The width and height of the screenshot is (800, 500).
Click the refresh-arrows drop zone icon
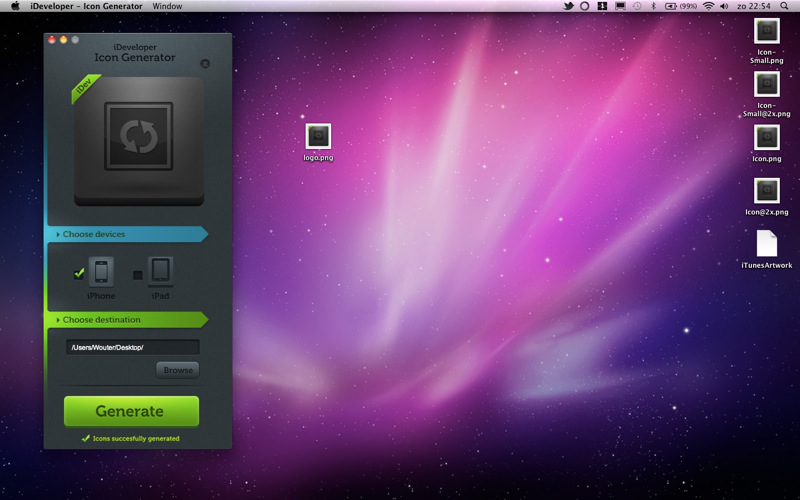click(139, 136)
